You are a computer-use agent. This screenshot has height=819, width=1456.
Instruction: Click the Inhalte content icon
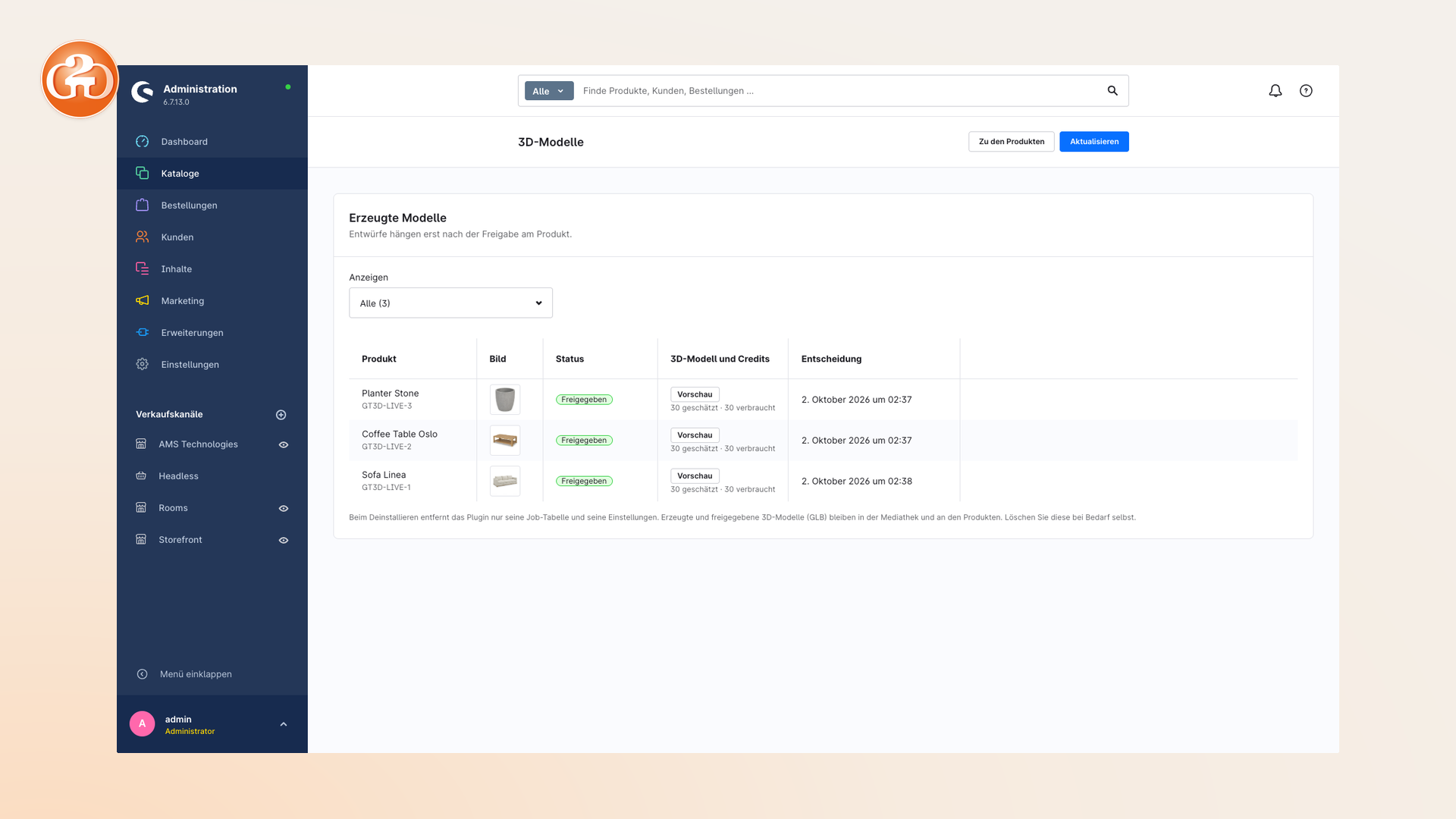142,269
